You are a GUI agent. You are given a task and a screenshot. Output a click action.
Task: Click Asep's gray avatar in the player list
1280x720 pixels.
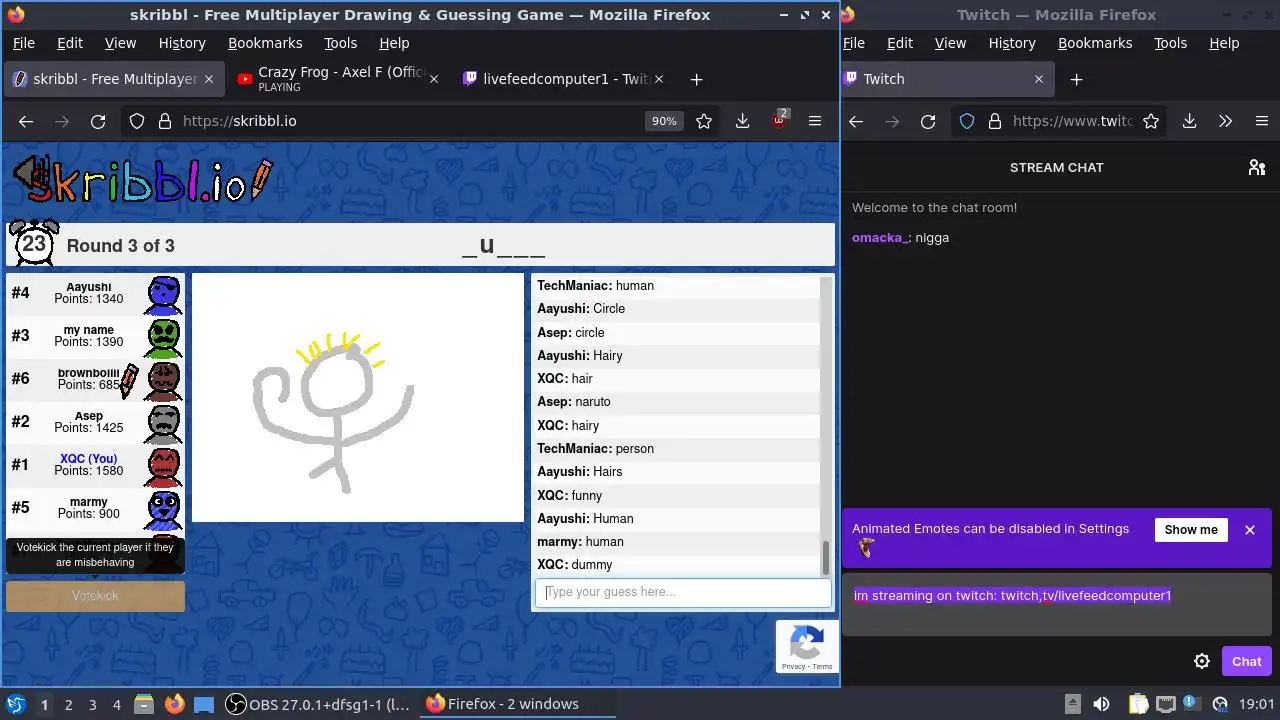(164, 423)
